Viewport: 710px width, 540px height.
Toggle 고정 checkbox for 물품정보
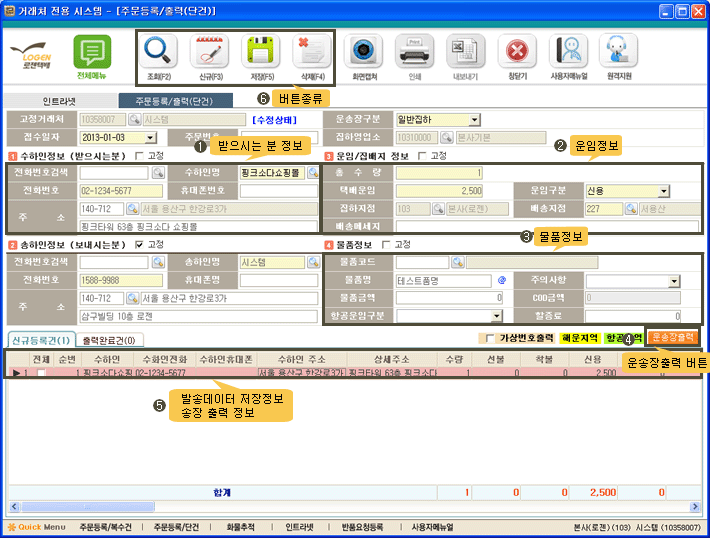click(386, 245)
